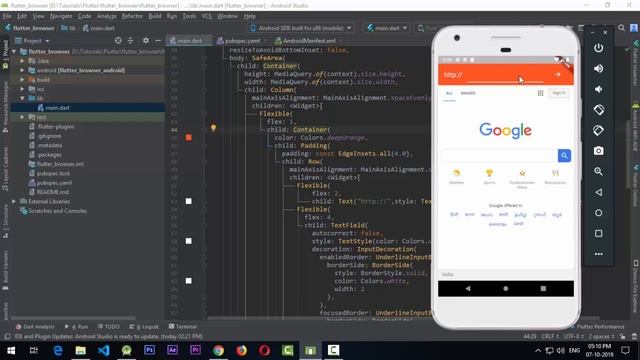Rotate the emulator right
The width and height of the screenshot is (640, 360).
(598, 130)
